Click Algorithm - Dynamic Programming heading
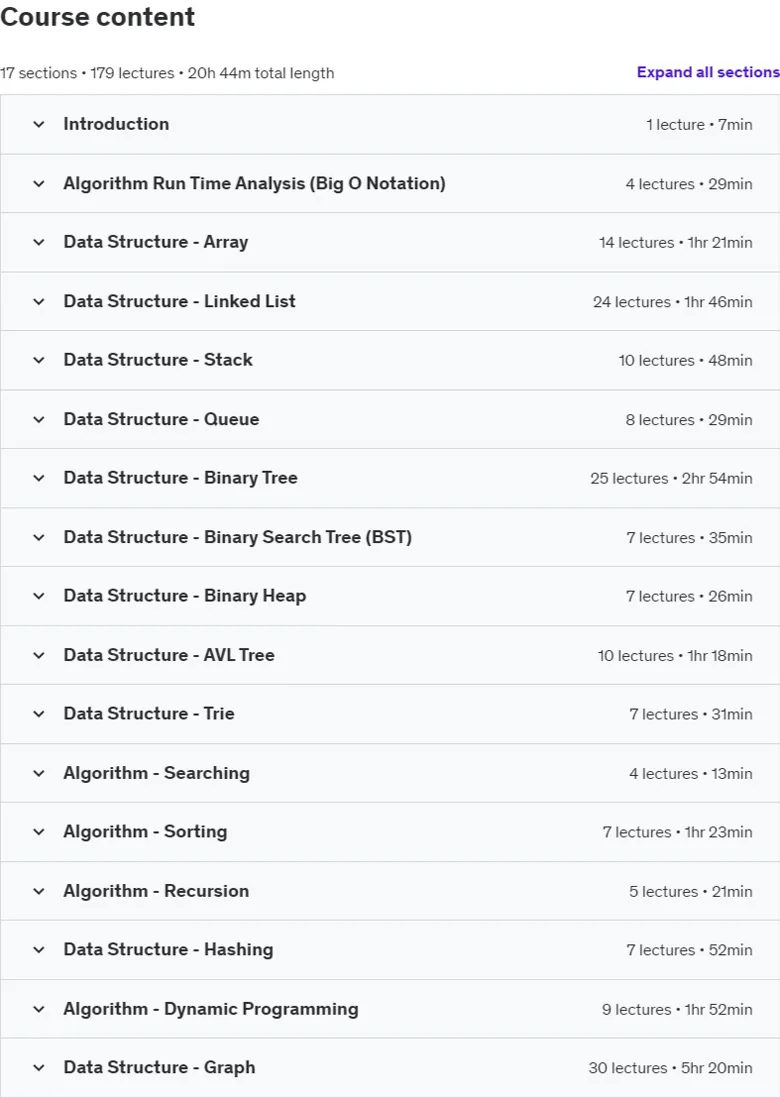The height and width of the screenshot is (1098, 780). [x=211, y=1009]
